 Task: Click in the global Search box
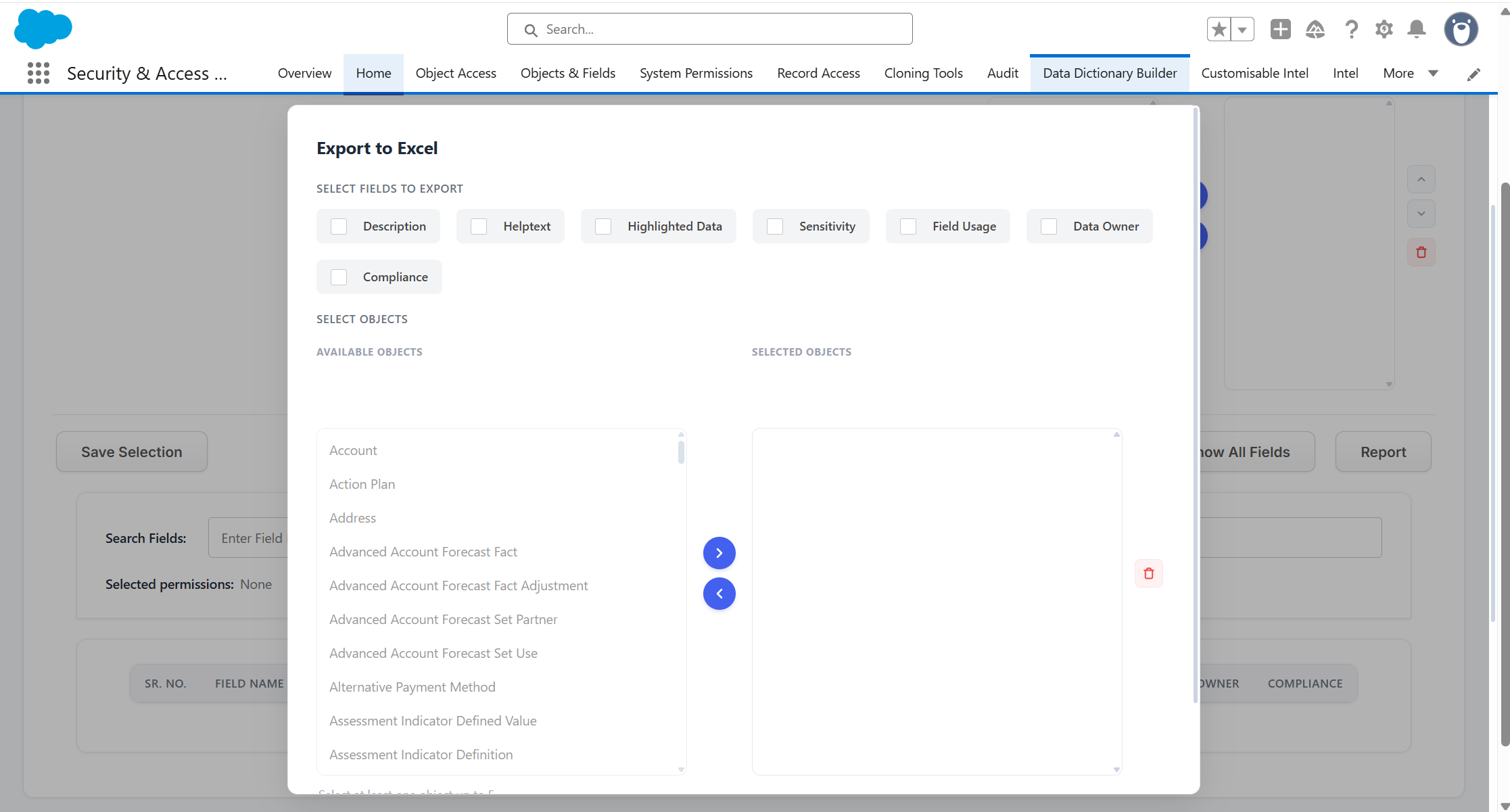tap(709, 29)
